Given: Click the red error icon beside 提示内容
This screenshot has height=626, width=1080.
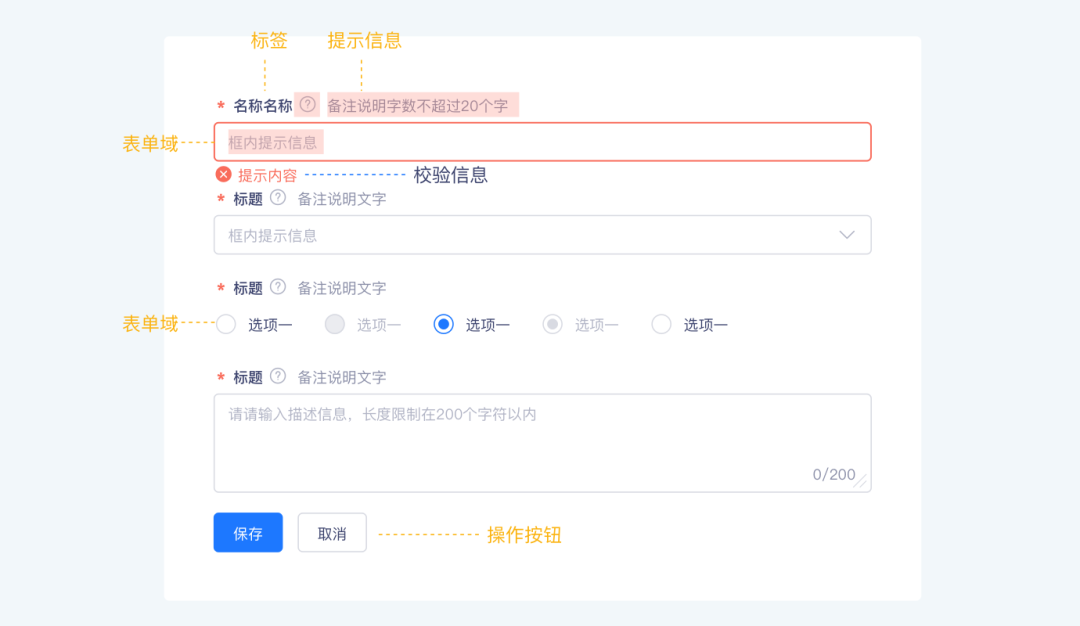Looking at the screenshot, I should point(224,175).
